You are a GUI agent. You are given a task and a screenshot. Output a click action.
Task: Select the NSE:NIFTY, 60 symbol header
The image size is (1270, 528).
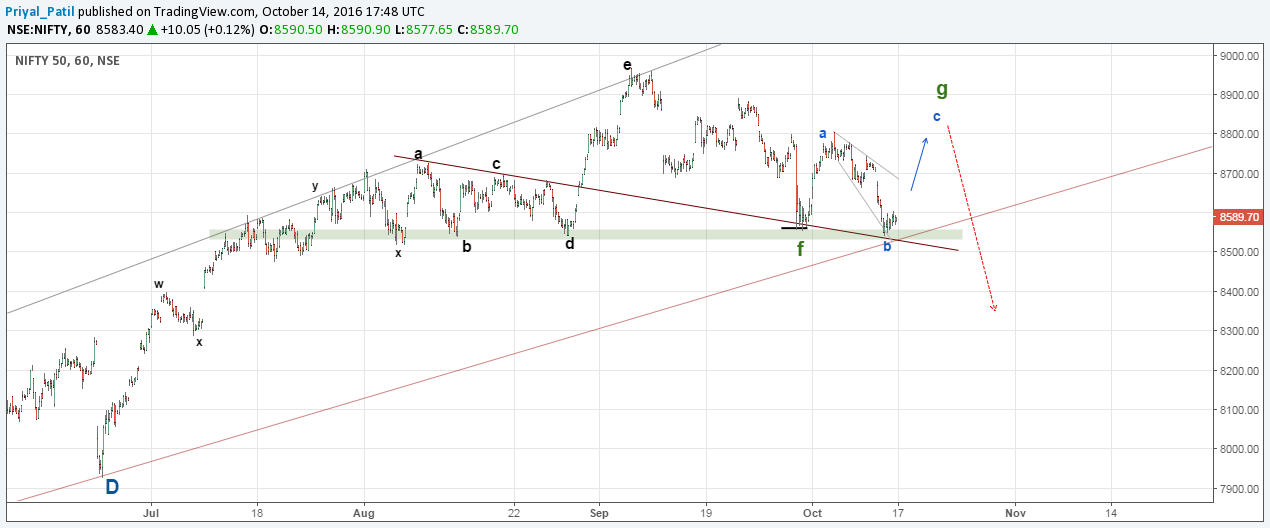[48, 30]
